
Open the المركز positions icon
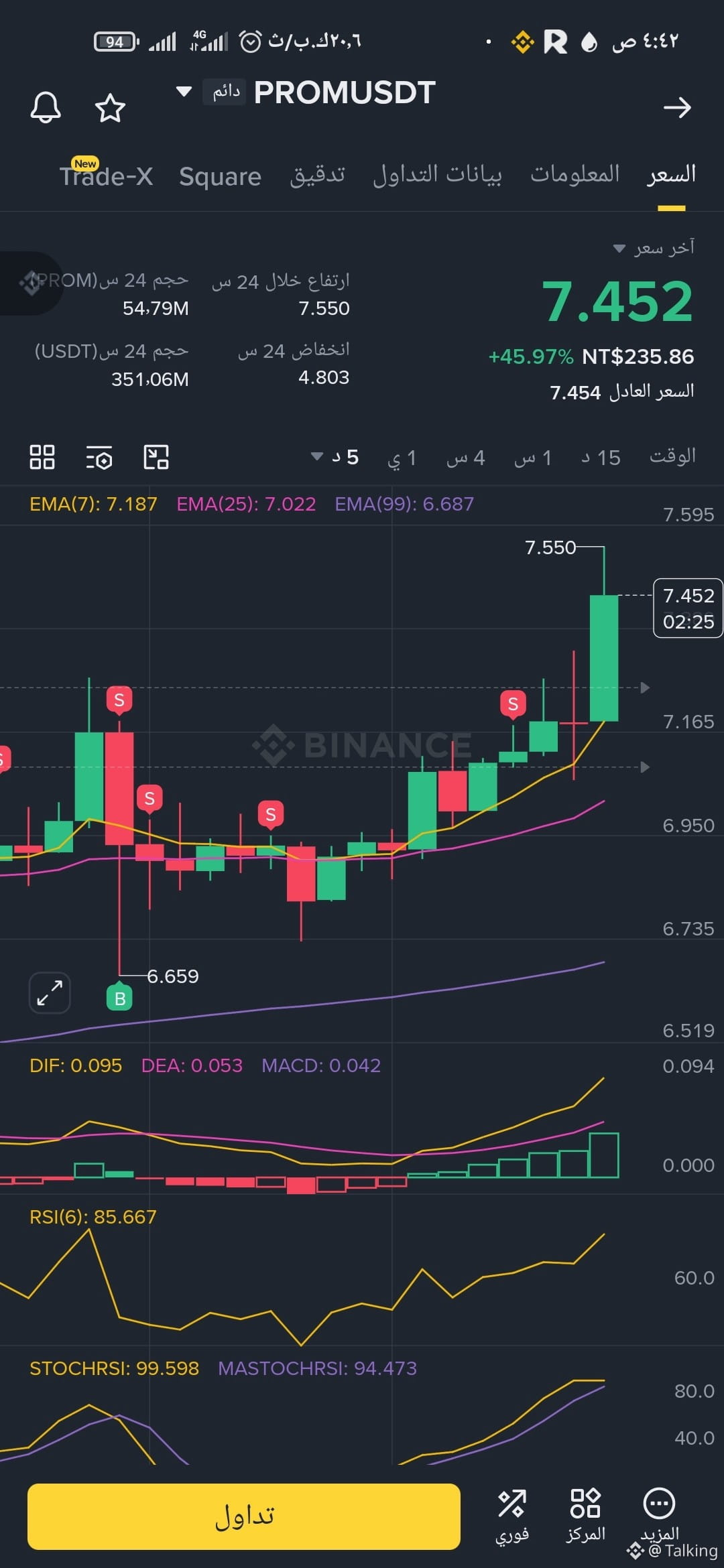[x=585, y=1516]
